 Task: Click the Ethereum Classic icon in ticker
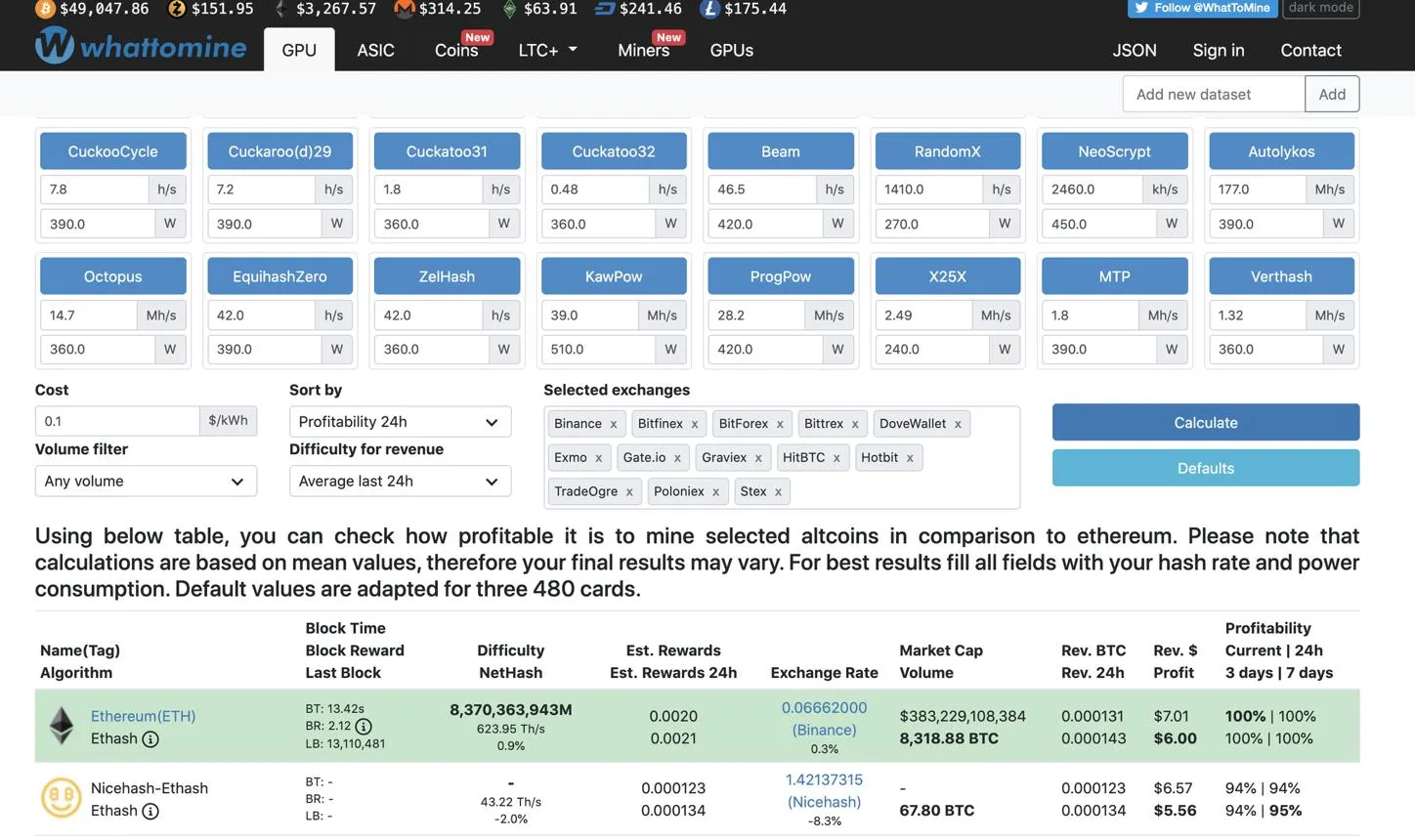(x=509, y=9)
